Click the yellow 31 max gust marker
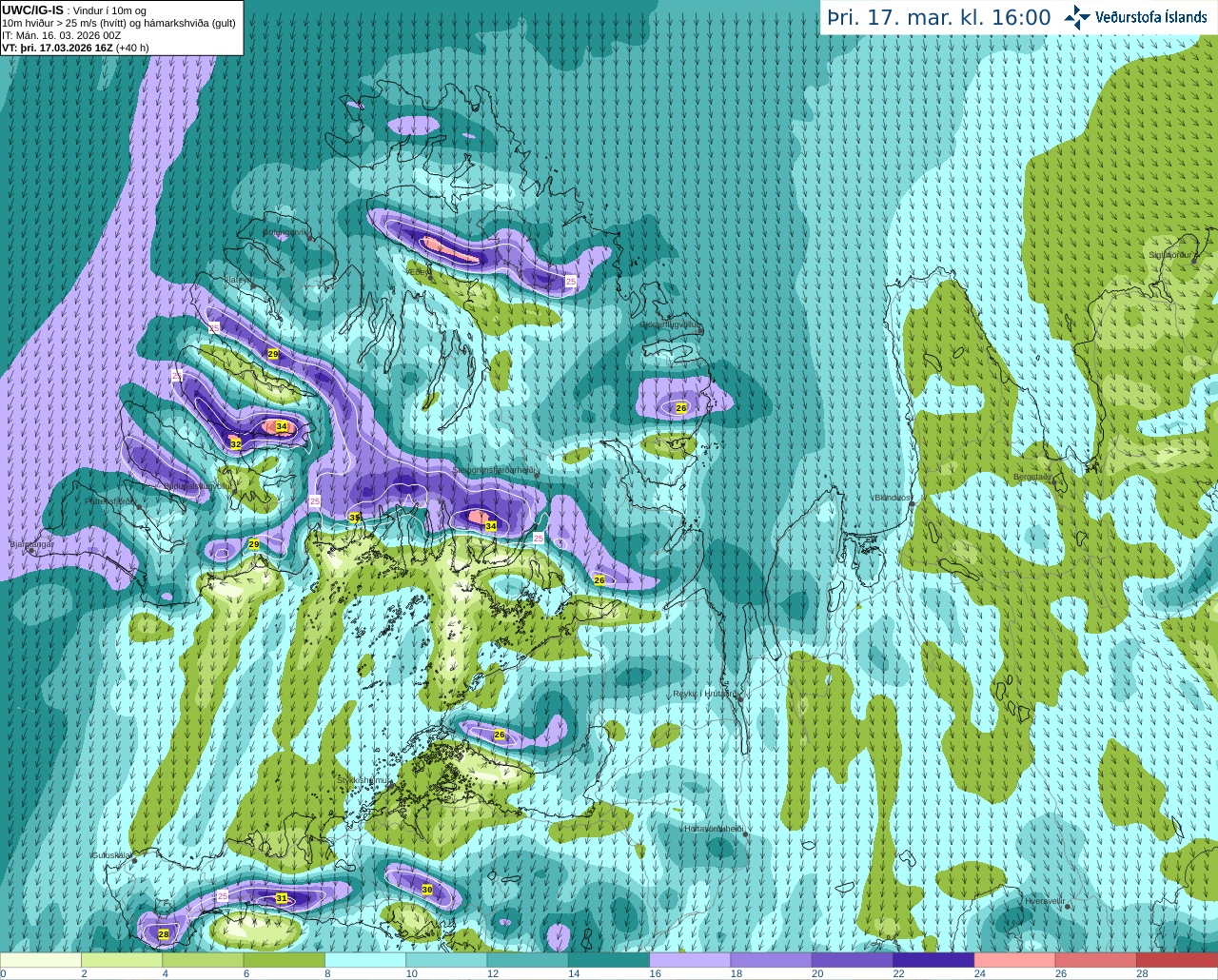1218x980 pixels. (x=282, y=898)
